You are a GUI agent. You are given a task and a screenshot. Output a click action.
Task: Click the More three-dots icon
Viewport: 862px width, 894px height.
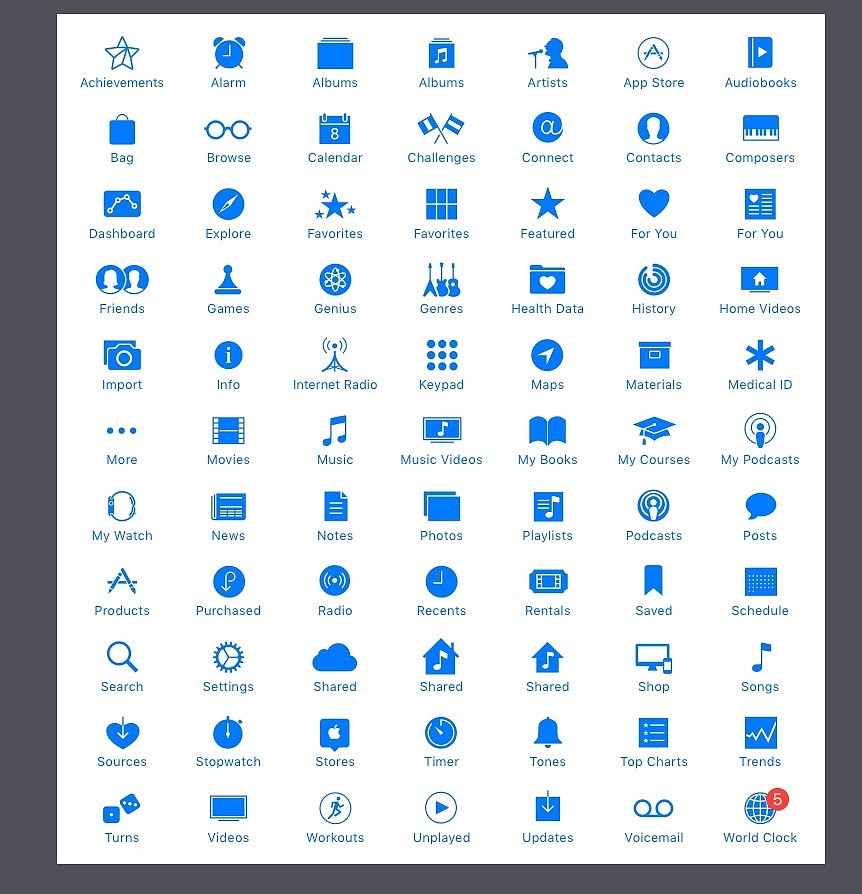click(122, 430)
